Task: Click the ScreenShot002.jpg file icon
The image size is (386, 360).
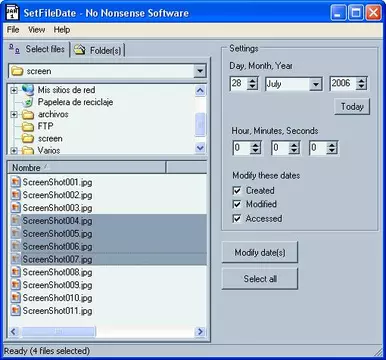Action: pyautogui.click(x=15, y=195)
